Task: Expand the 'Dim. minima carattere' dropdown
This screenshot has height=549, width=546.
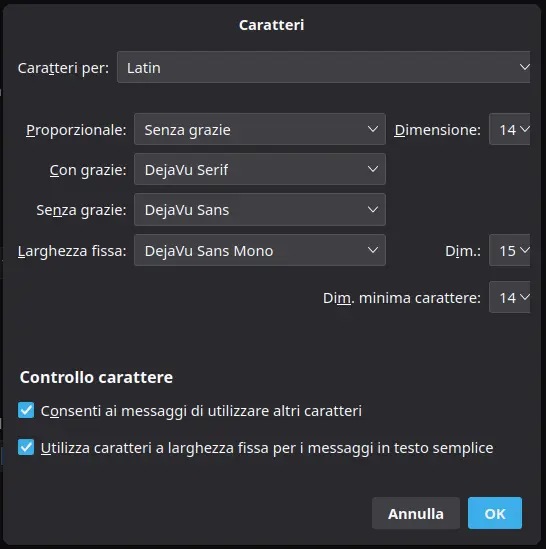Action: [x=509, y=297]
